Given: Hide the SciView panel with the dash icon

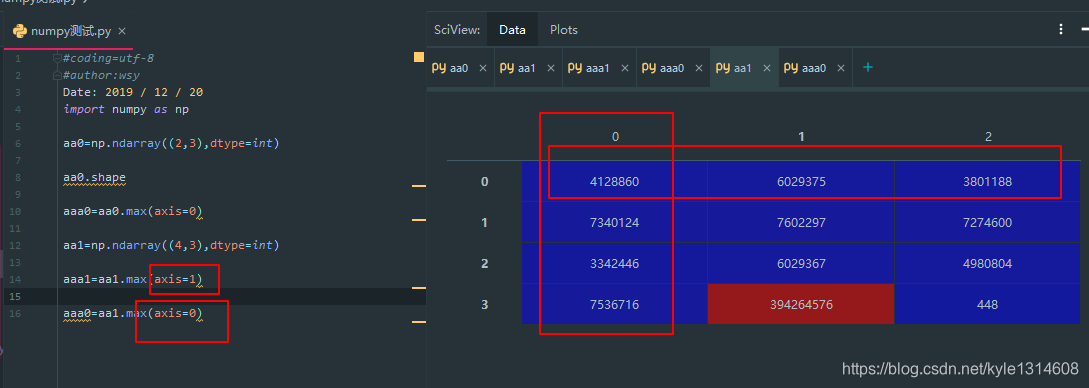Looking at the screenshot, I should pos(1084,29).
